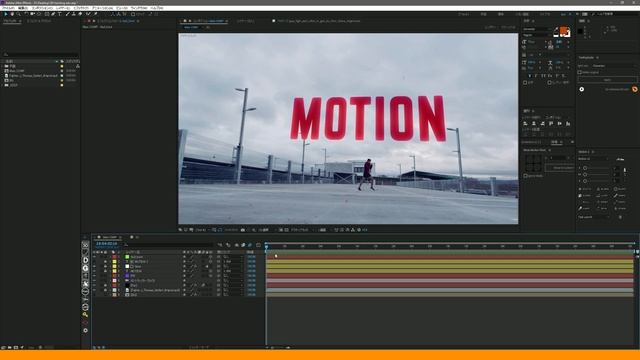The width and height of the screenshot is (640, 360).
Task: Open the Graph Editor from timeline header
Action: pyautogui.click(x=258, y=245)
